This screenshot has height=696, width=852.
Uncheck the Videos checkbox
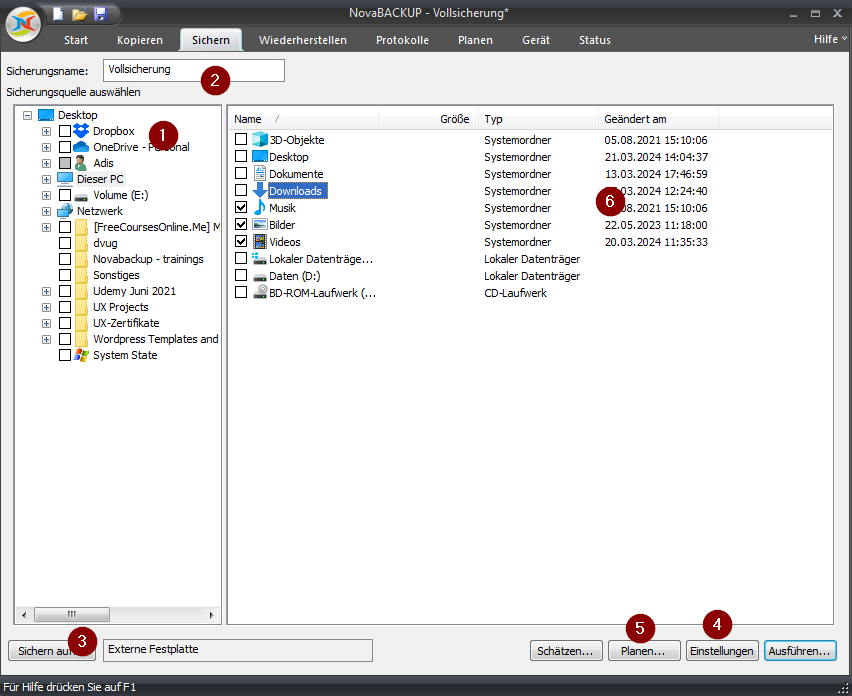tap(241, 241)
